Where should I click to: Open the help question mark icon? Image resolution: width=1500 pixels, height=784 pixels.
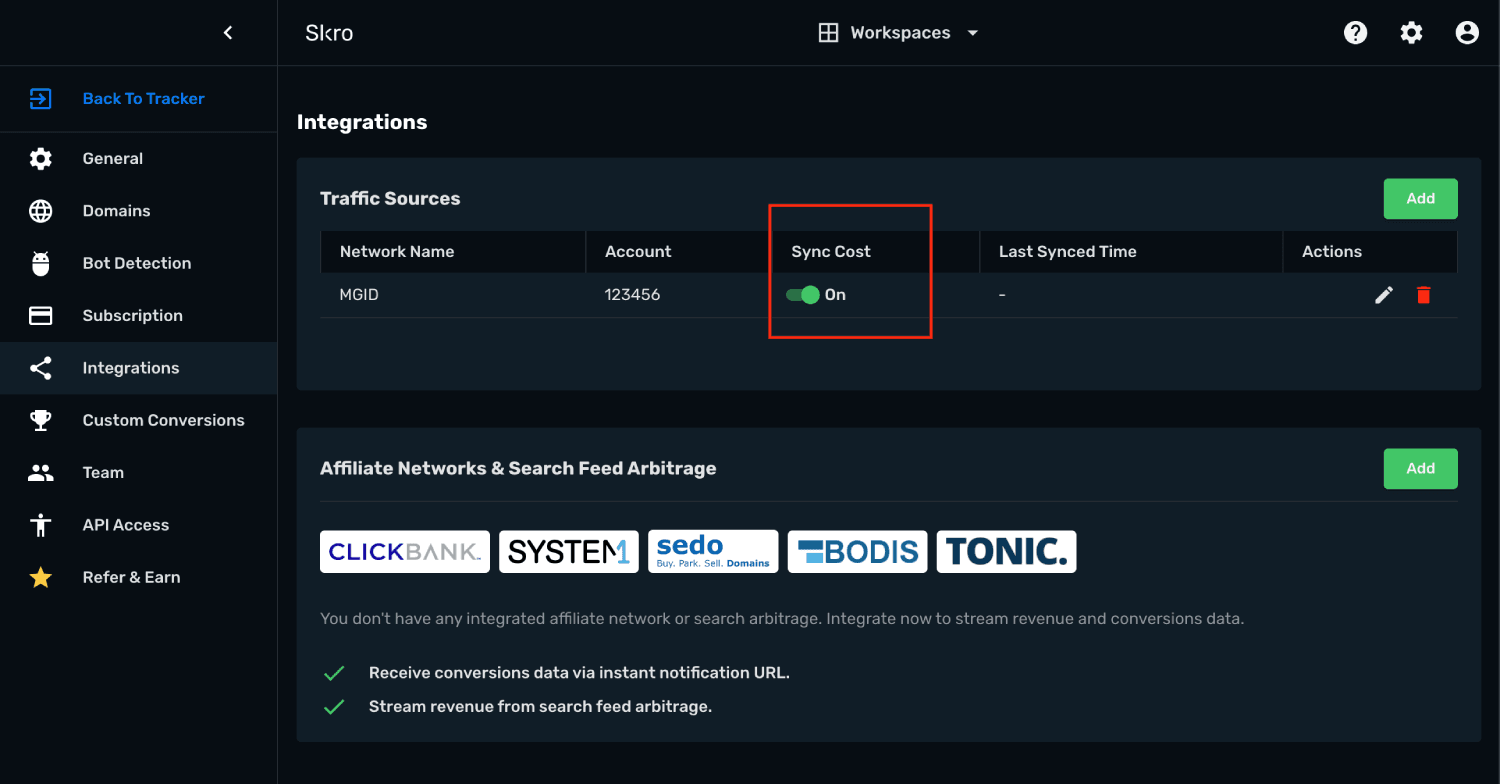point(1355,33)
